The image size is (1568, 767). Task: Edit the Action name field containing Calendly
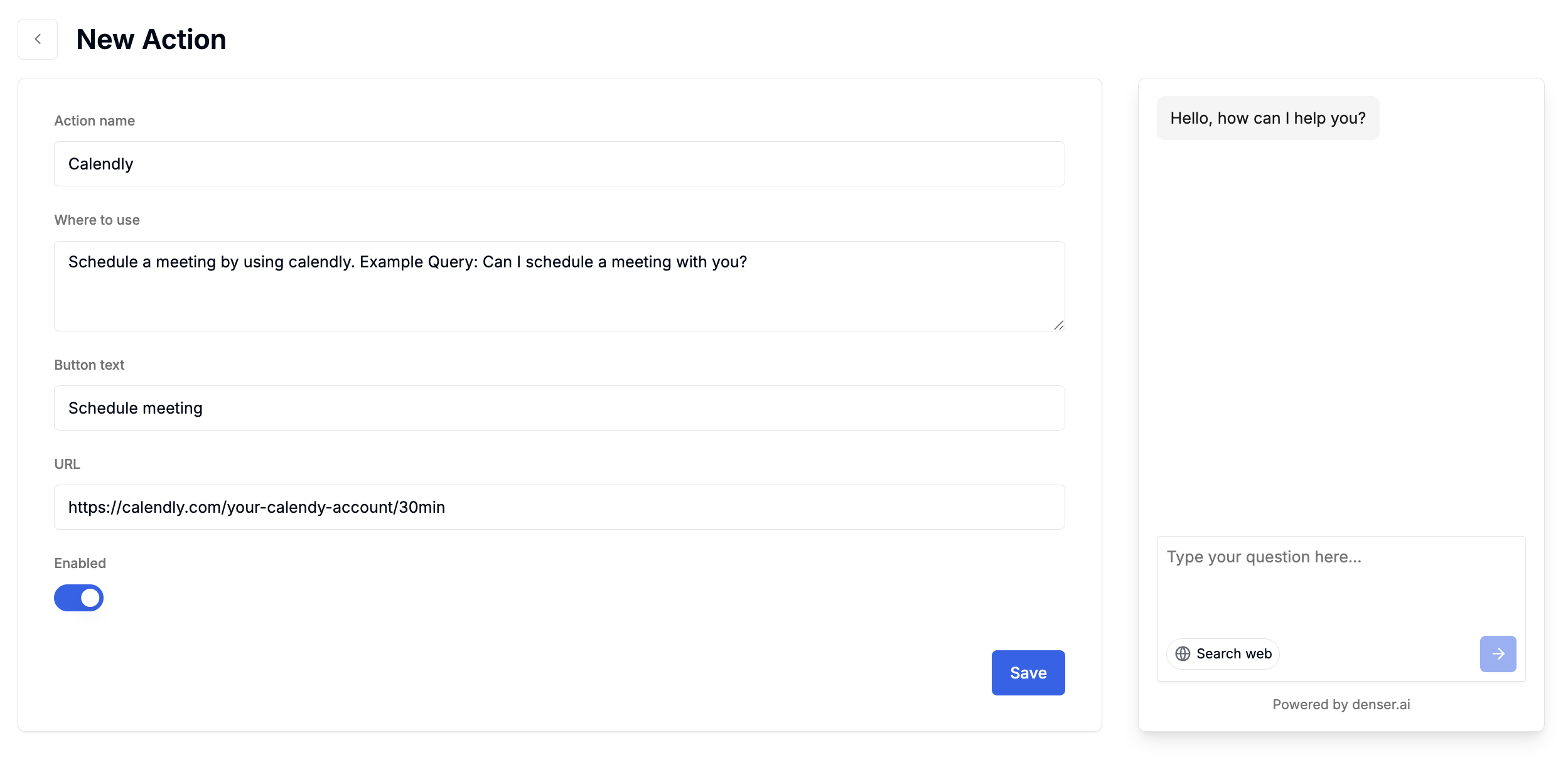pos(559,164)
